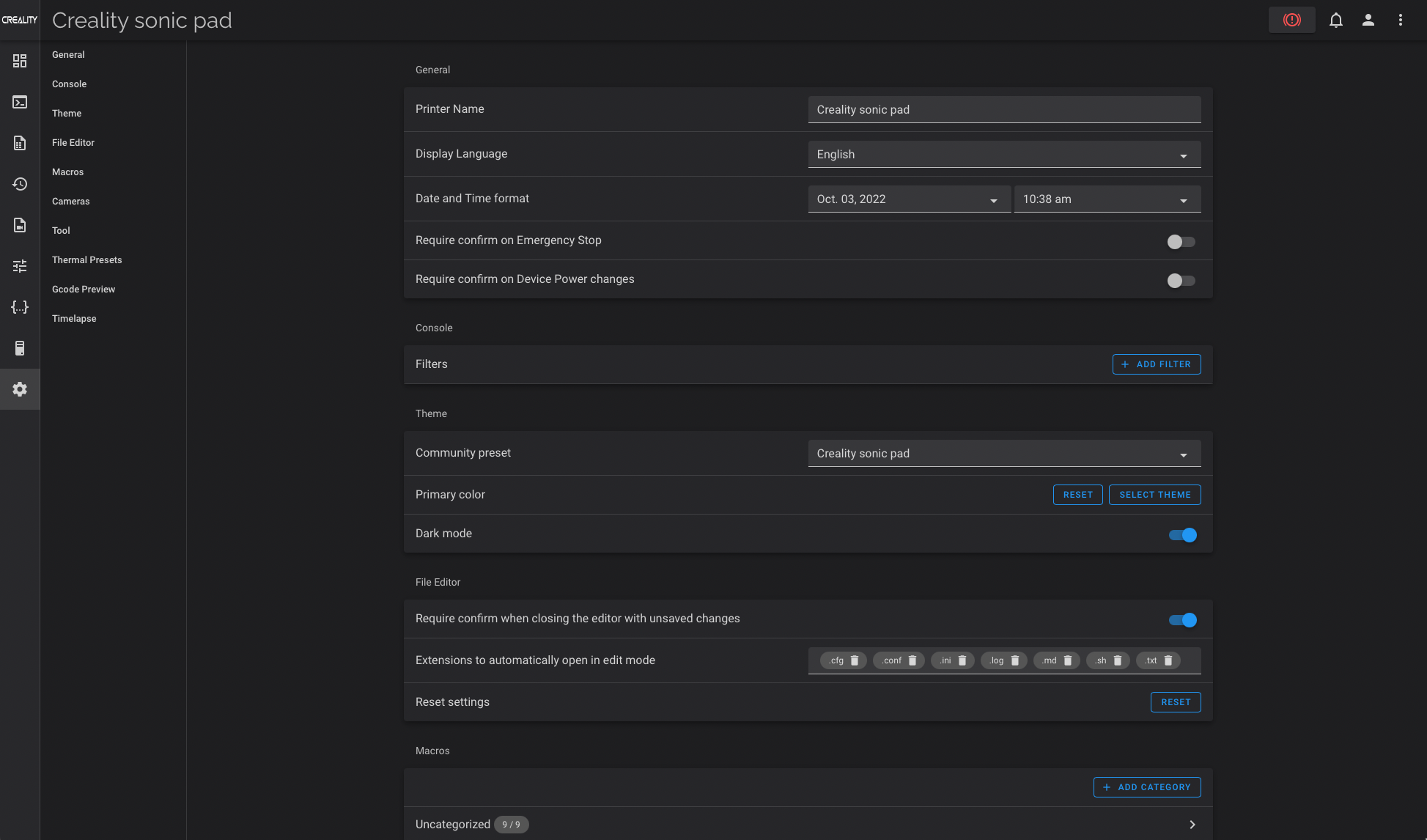Open the user account icon
This screenshot has height=840, width=1427.
(x=1368, y=20)
